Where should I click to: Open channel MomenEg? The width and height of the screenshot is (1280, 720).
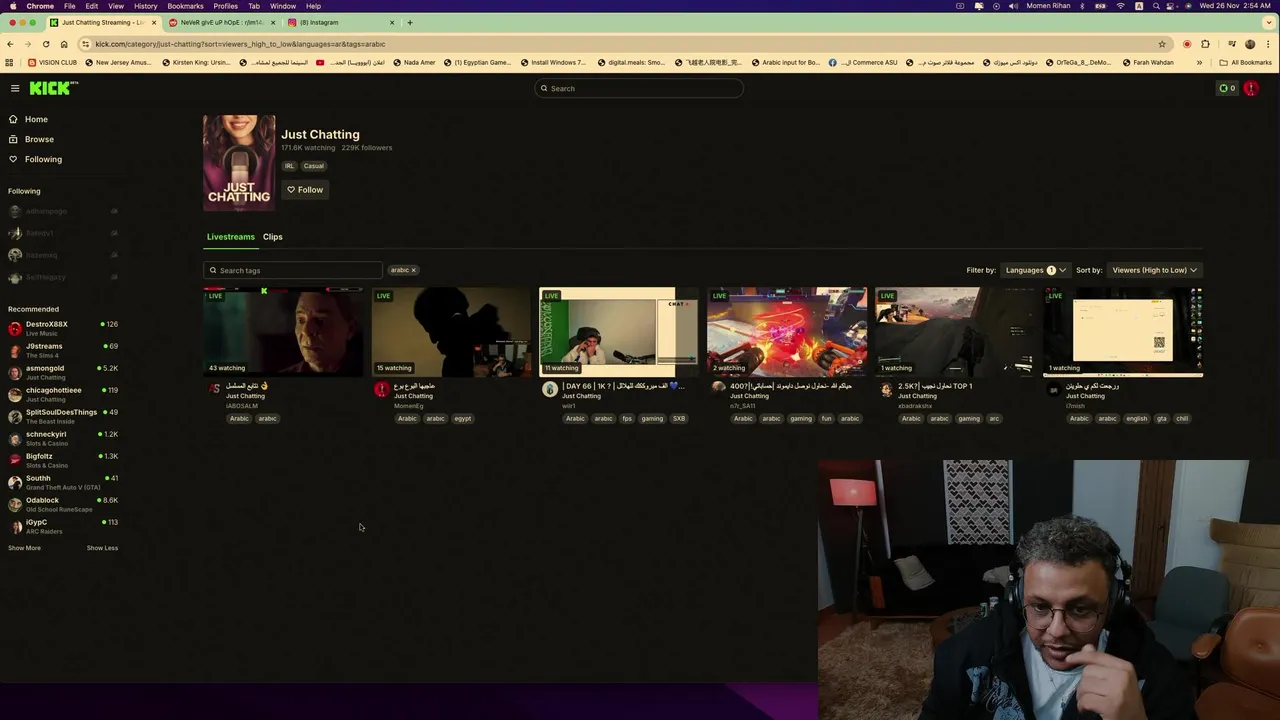point(408,406)
